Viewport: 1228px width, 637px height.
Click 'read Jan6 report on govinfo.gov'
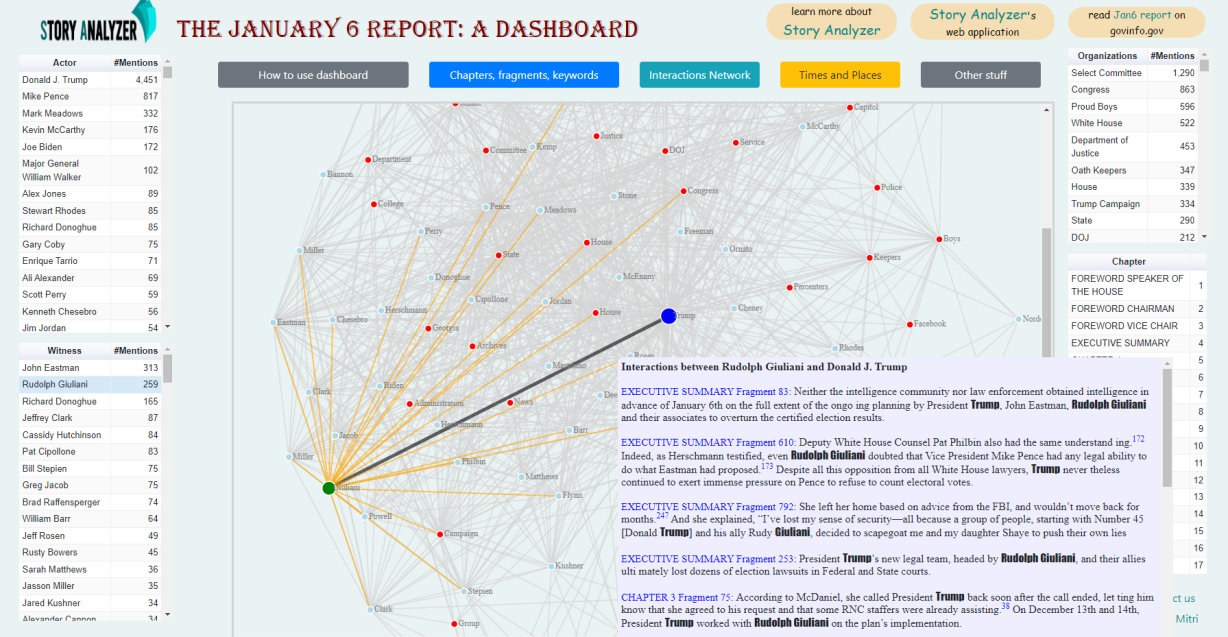(1136, 22)
